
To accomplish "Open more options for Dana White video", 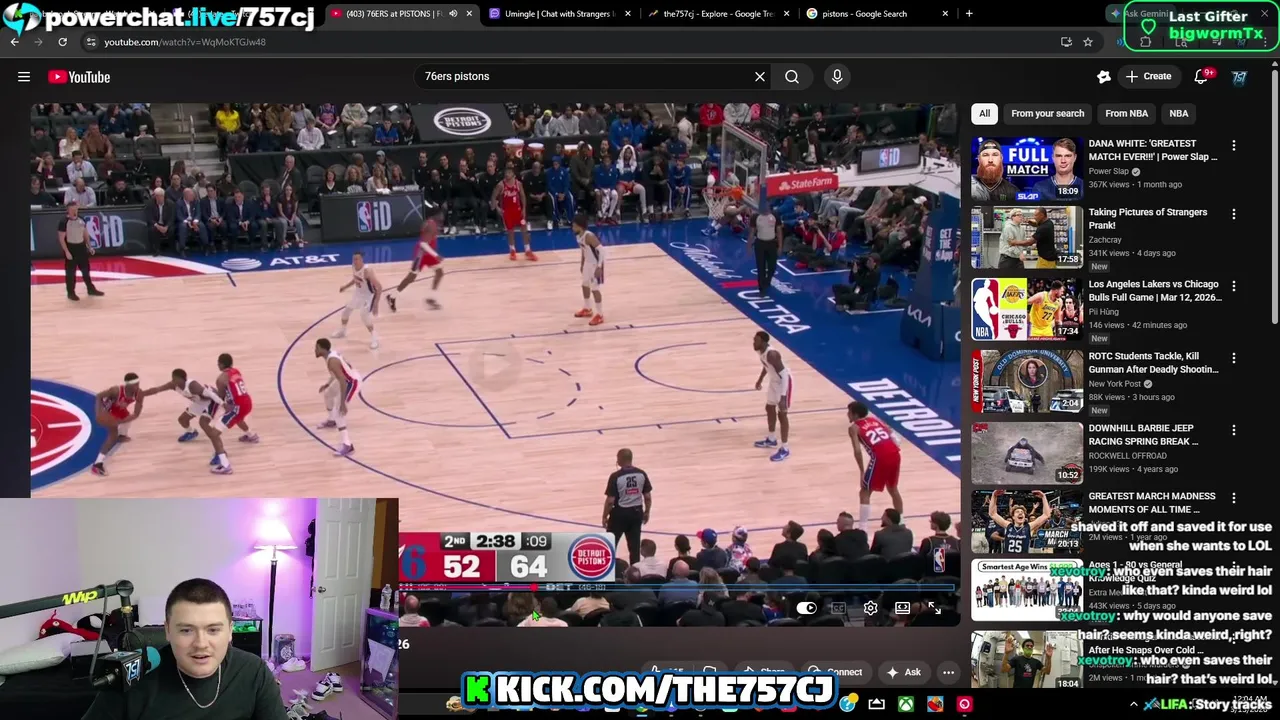I will tap(1233, 146).
